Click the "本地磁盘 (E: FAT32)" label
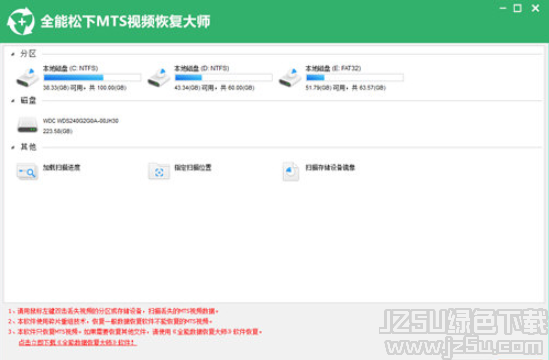 click(x=333, y=68)
